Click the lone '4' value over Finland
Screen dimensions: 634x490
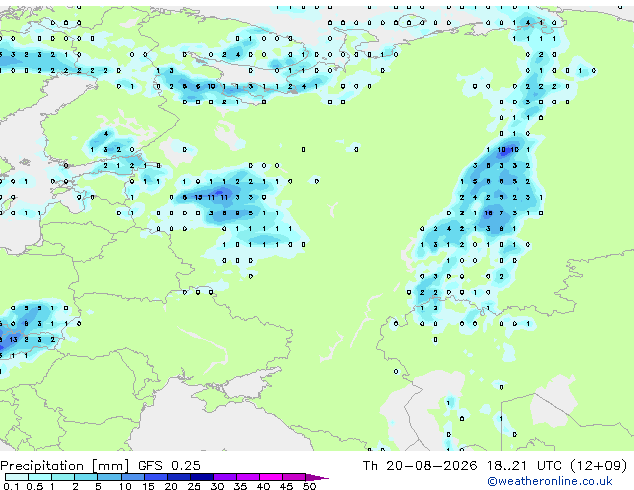(106, 133)
